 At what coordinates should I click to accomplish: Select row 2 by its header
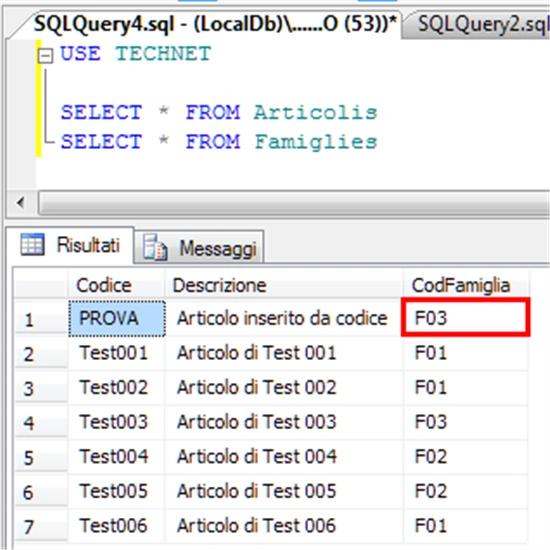(x=41, y=354)
